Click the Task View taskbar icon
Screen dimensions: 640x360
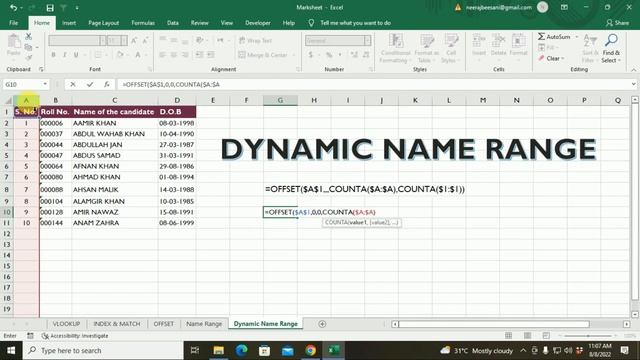click(x=195, y=350)
